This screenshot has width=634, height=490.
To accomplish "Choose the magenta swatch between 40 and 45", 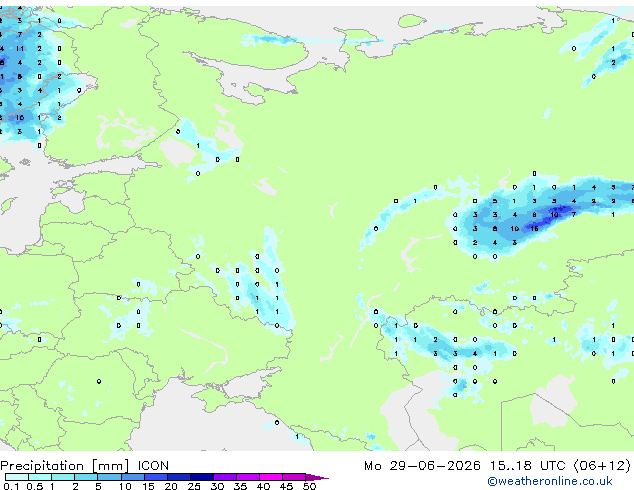I will (271, 477).
